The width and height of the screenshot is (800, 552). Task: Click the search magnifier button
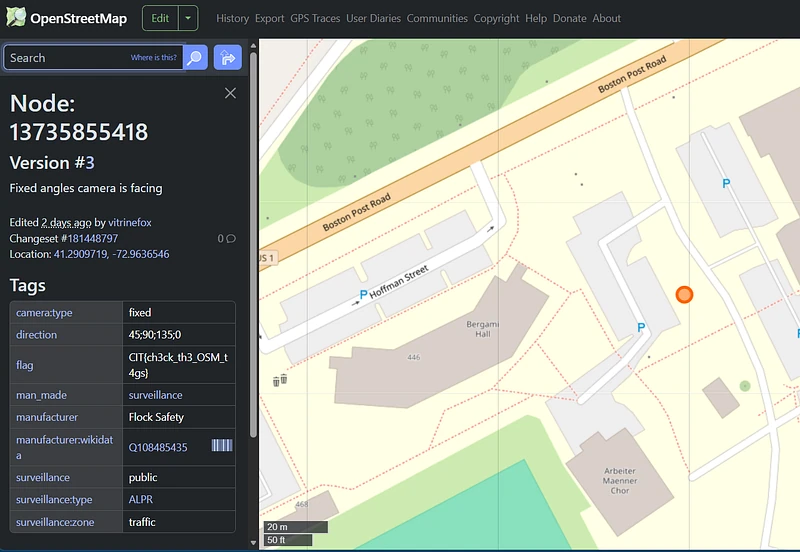pos(195,58)
